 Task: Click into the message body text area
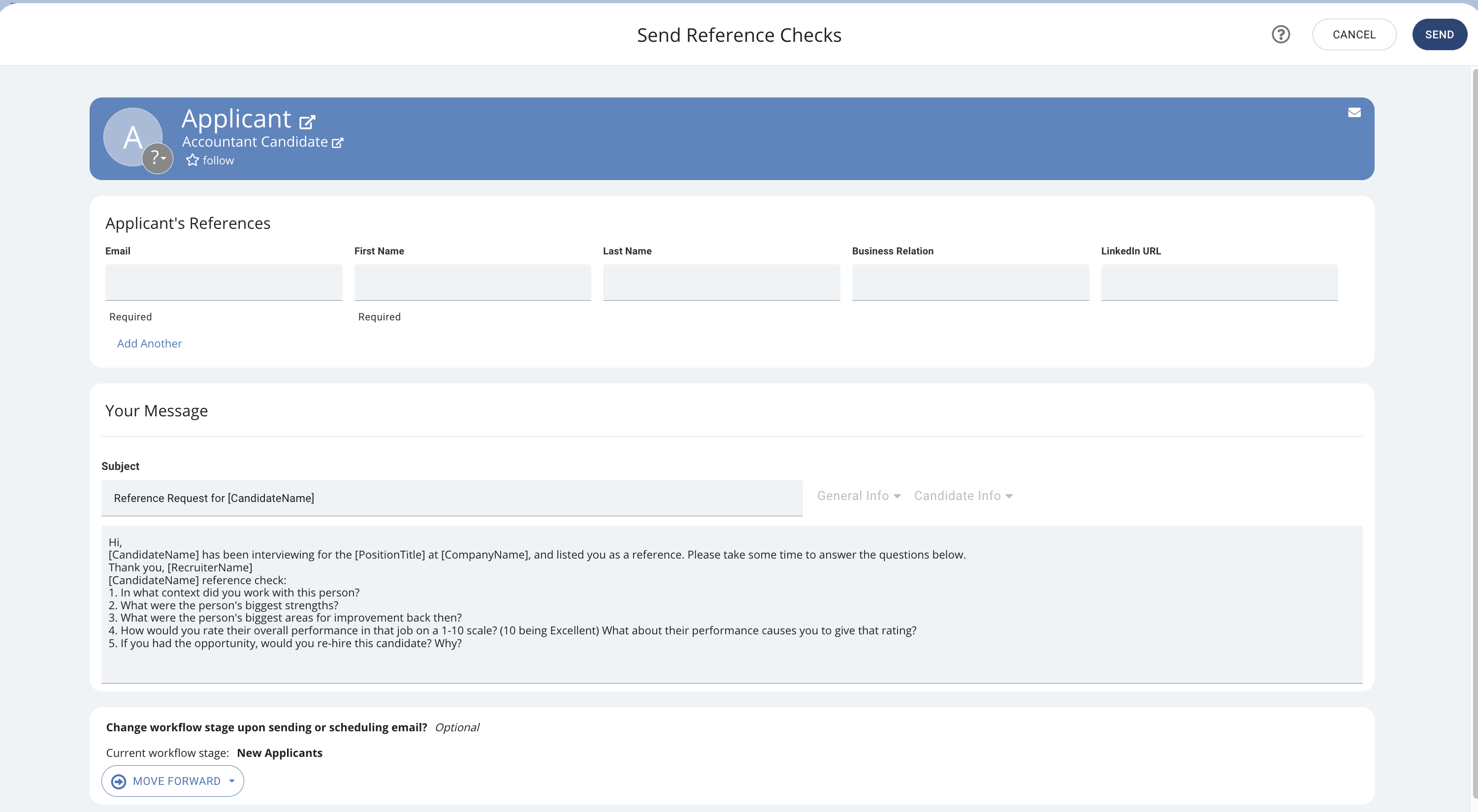[x=732, y=604]
